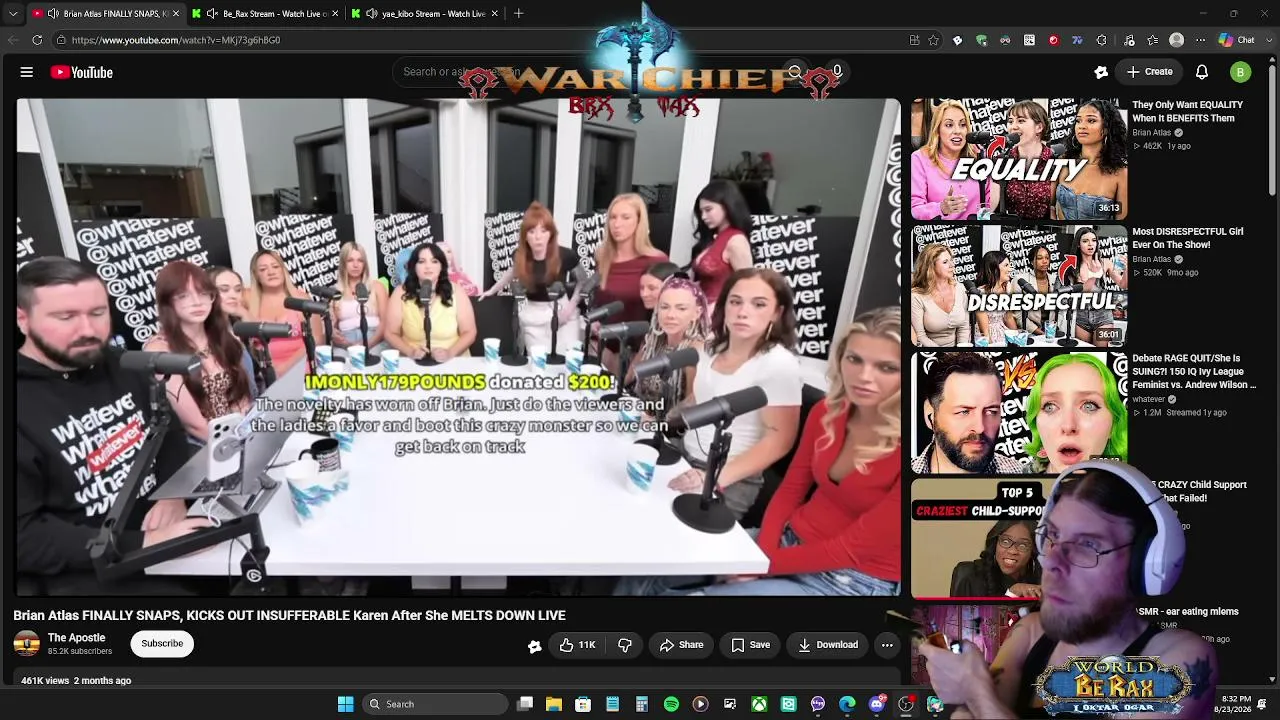Open The Apostle channel name link
This screenshot has height=720, width=1280.
tap(76, 638)
